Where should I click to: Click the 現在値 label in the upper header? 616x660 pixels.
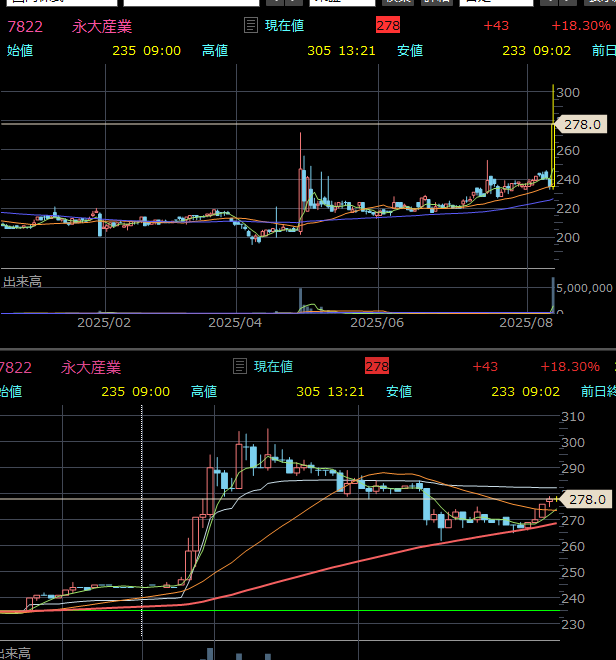[285, 25]
